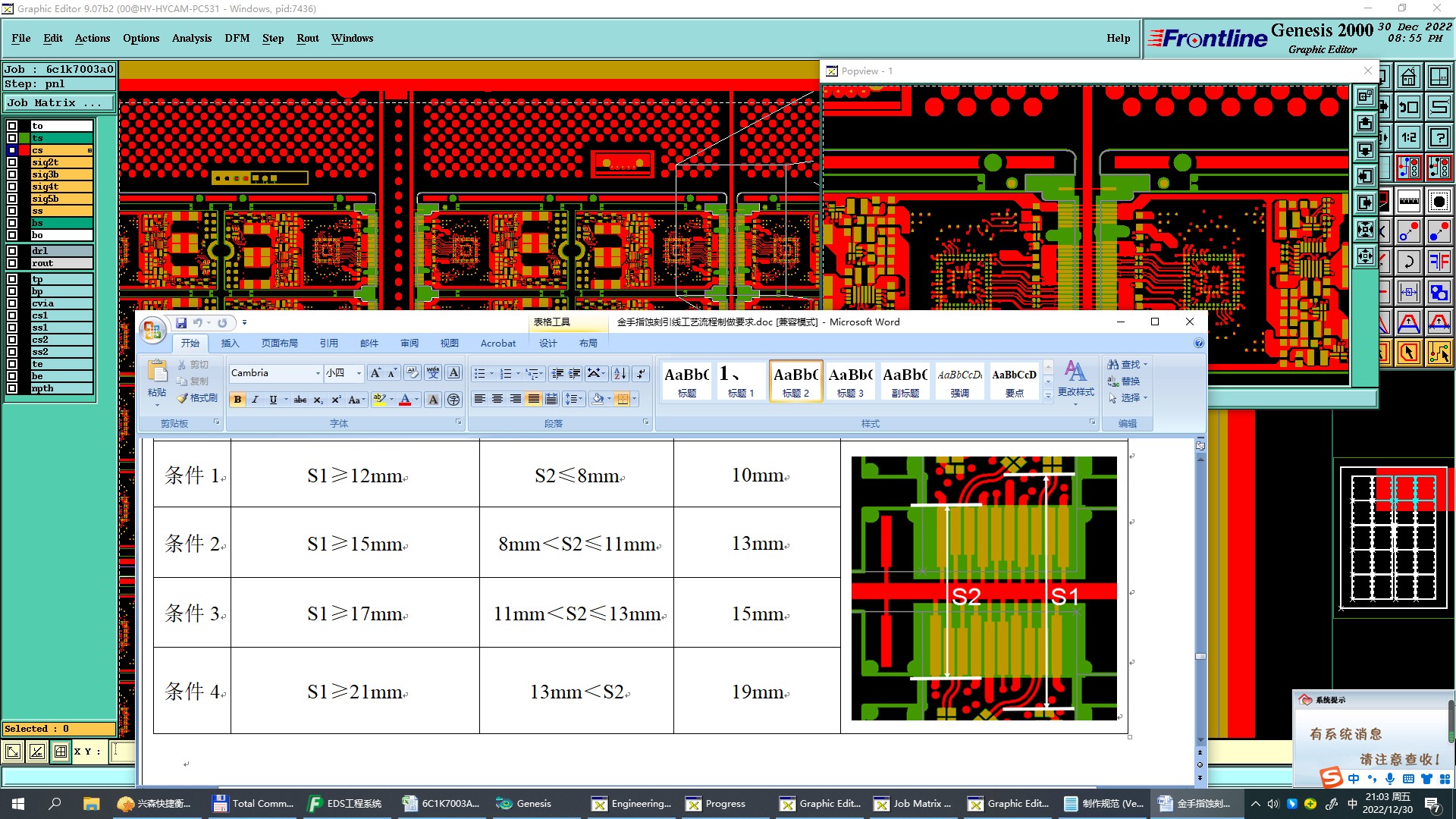The width and height of the screenshot is (1456, 819).
Task: Click the question mark query icon
Action: click(1439, 137)
